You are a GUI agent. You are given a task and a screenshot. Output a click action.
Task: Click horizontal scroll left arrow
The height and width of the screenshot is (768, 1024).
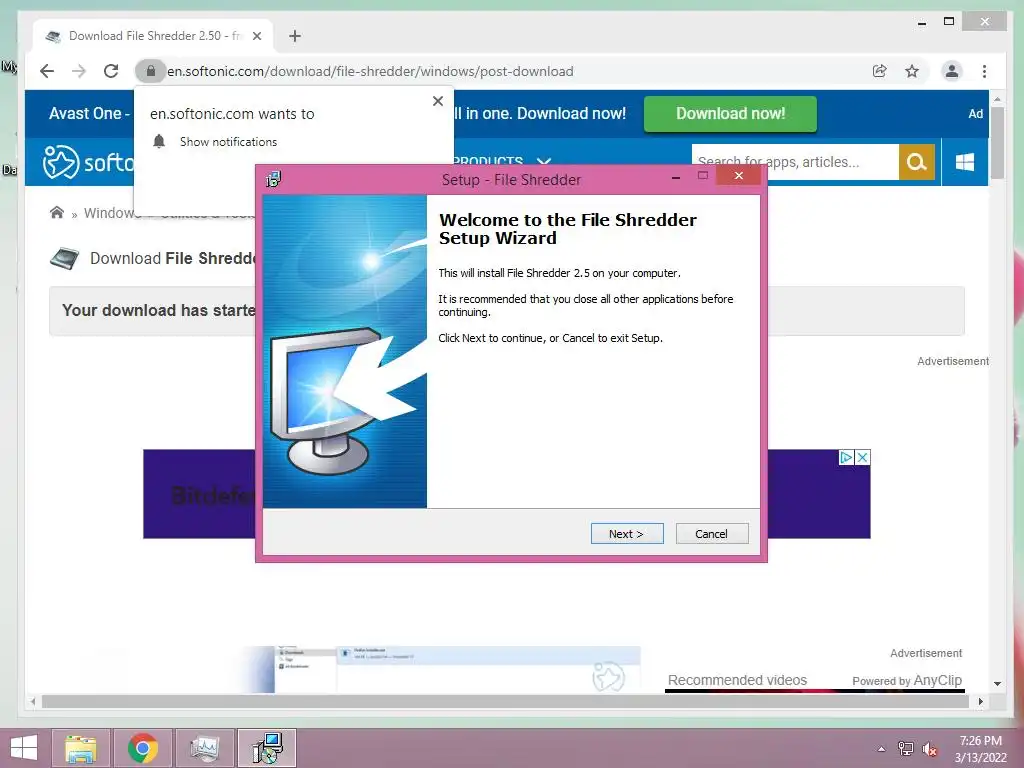pos(33,701)
